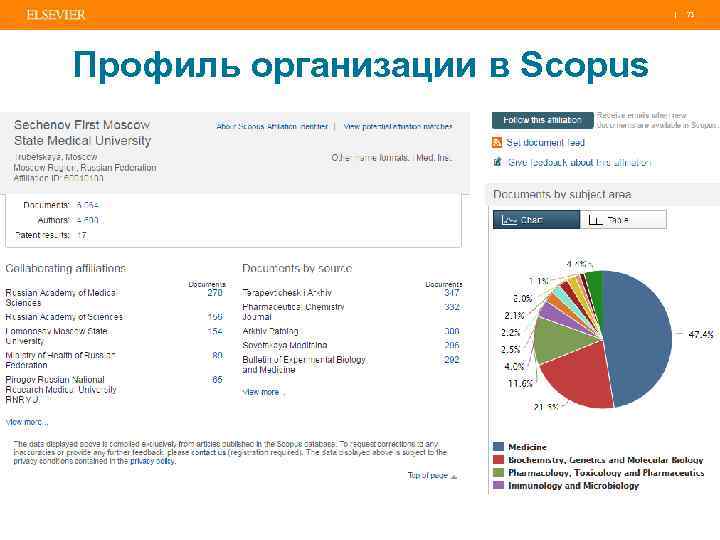Click document count 154 for Lomonosov
This screenshot has height=540, width=720.
click(215, 331)
